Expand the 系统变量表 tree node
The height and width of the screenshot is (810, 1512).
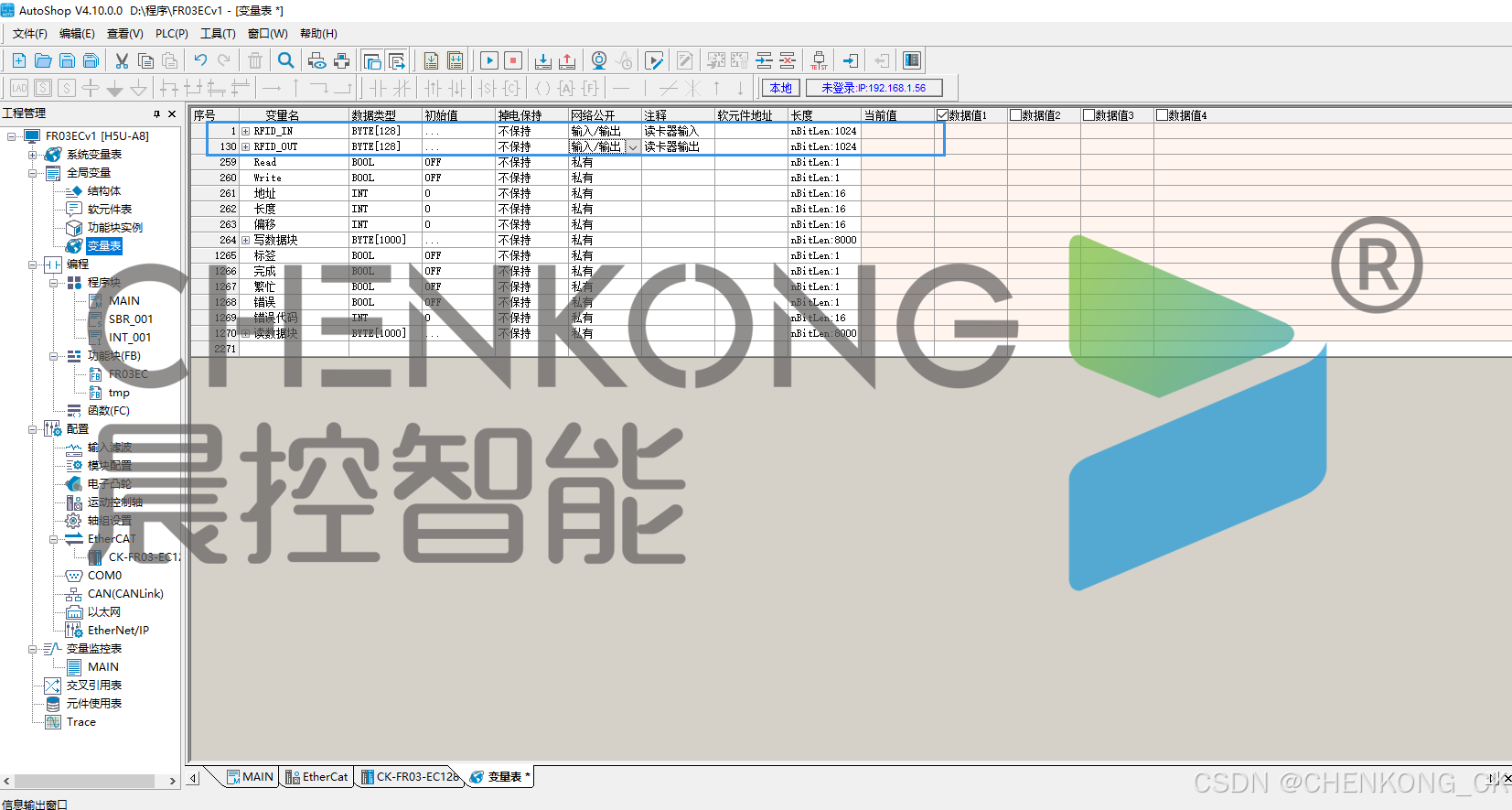[33, 155]
